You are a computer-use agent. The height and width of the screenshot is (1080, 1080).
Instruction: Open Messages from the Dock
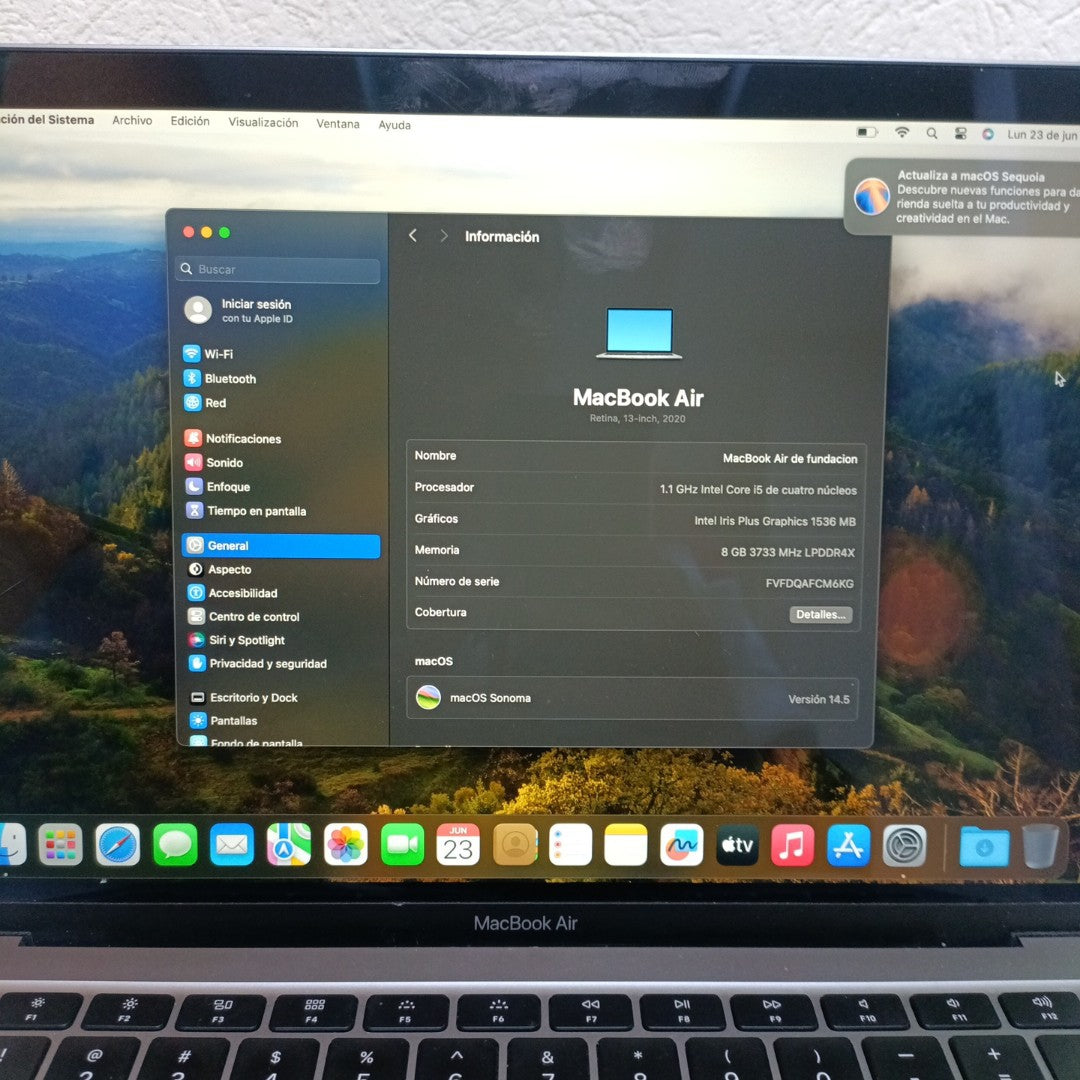click(x=175, y=844)
